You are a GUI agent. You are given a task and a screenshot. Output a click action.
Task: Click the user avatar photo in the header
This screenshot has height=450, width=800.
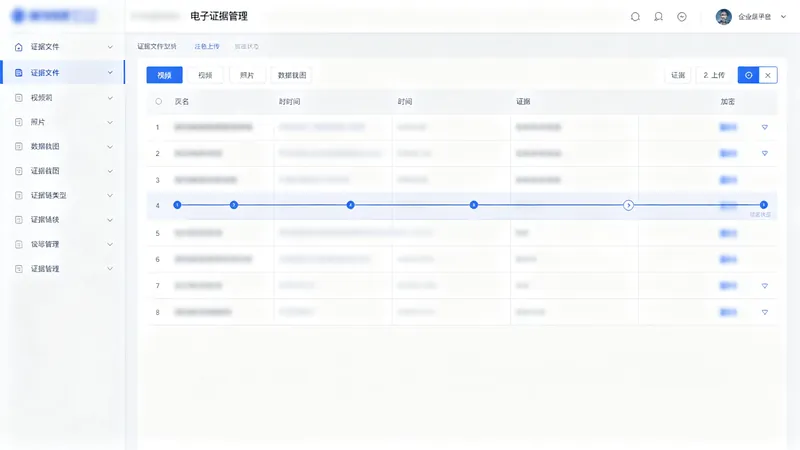point(723,17)
